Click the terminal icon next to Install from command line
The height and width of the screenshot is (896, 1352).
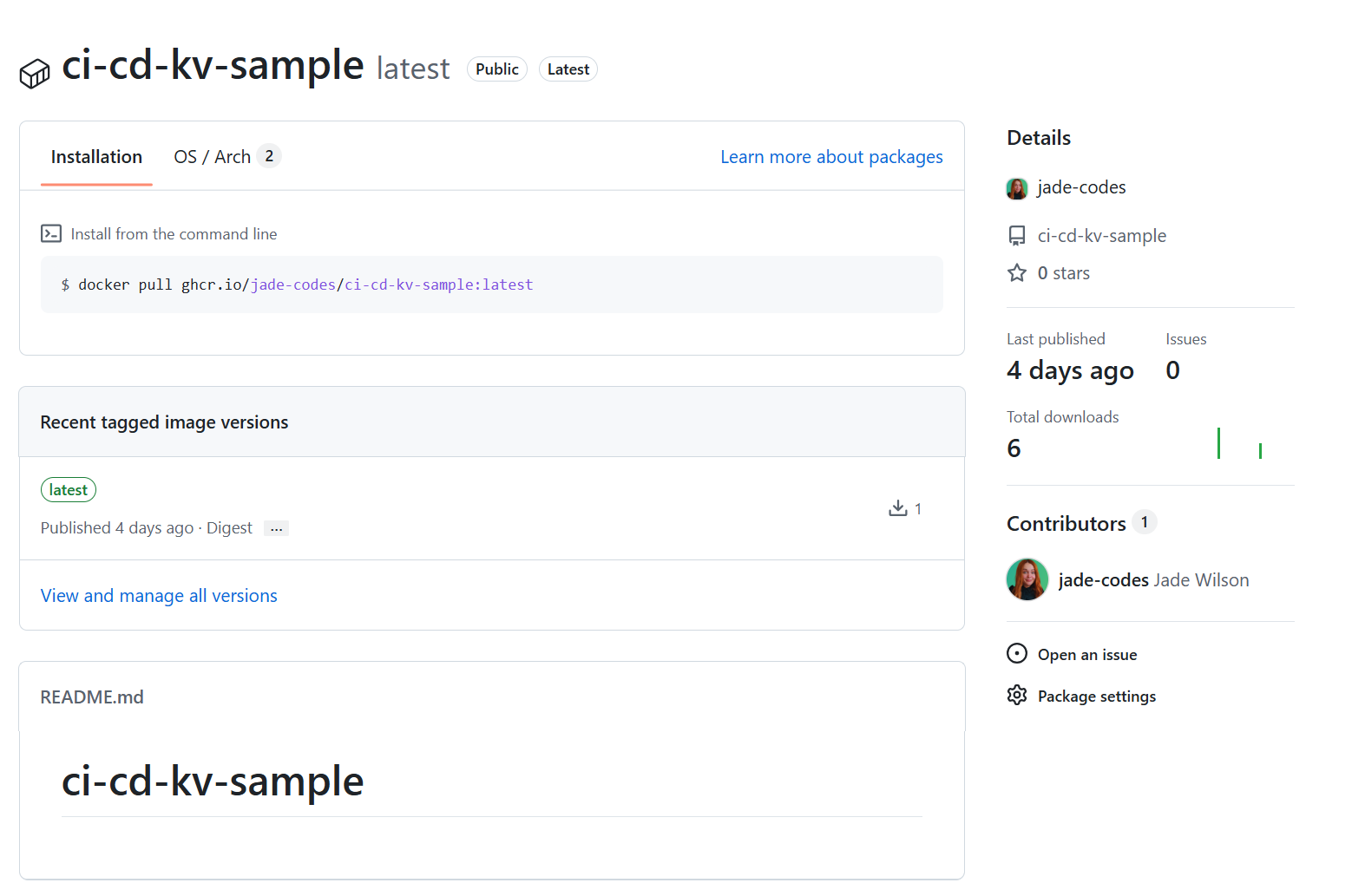coord(51,233)
